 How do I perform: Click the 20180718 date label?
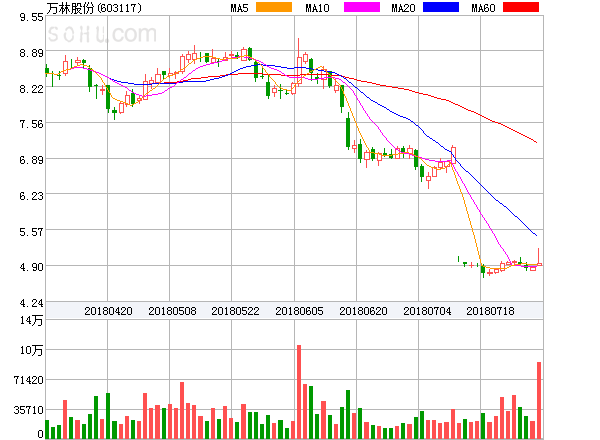[490, 311]
